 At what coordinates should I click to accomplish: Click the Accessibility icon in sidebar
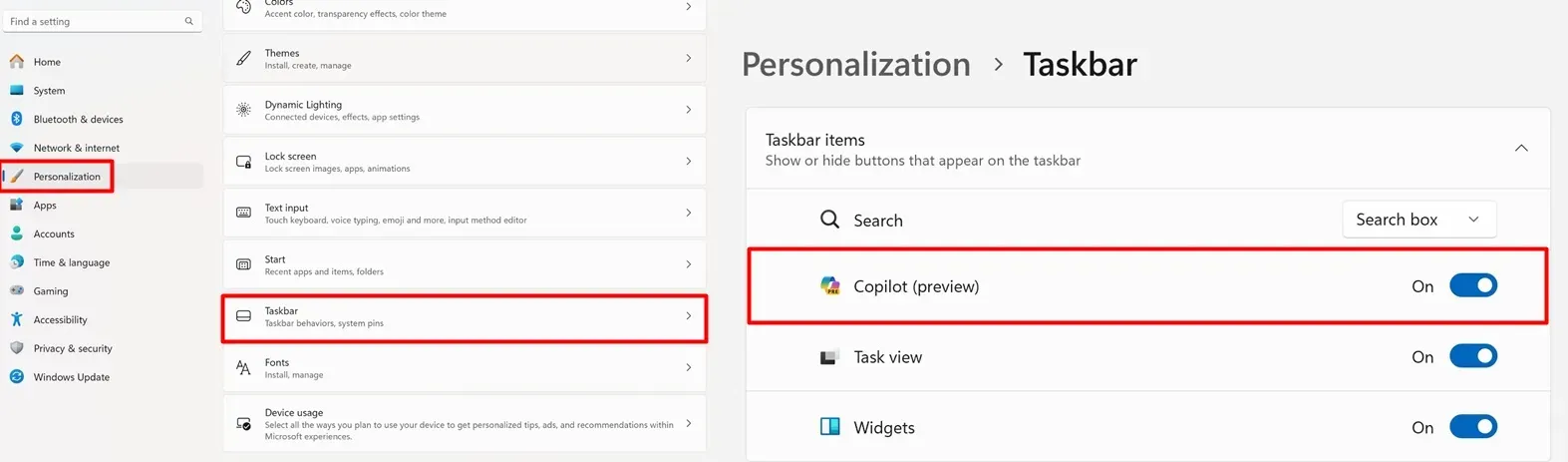pyautogui.click(x=17, y=319)
